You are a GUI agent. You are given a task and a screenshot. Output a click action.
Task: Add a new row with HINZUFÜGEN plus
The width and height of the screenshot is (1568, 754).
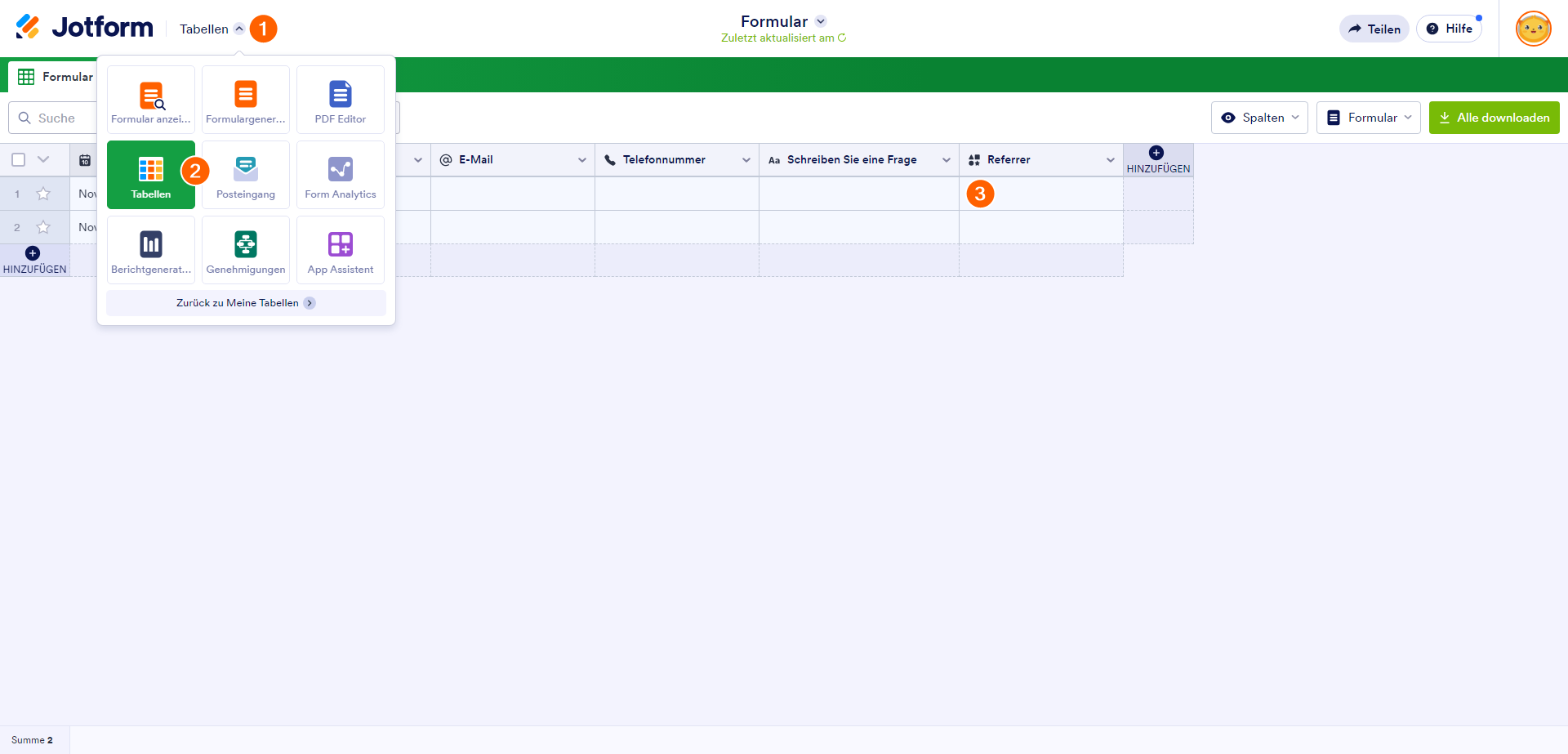point(34,260)
